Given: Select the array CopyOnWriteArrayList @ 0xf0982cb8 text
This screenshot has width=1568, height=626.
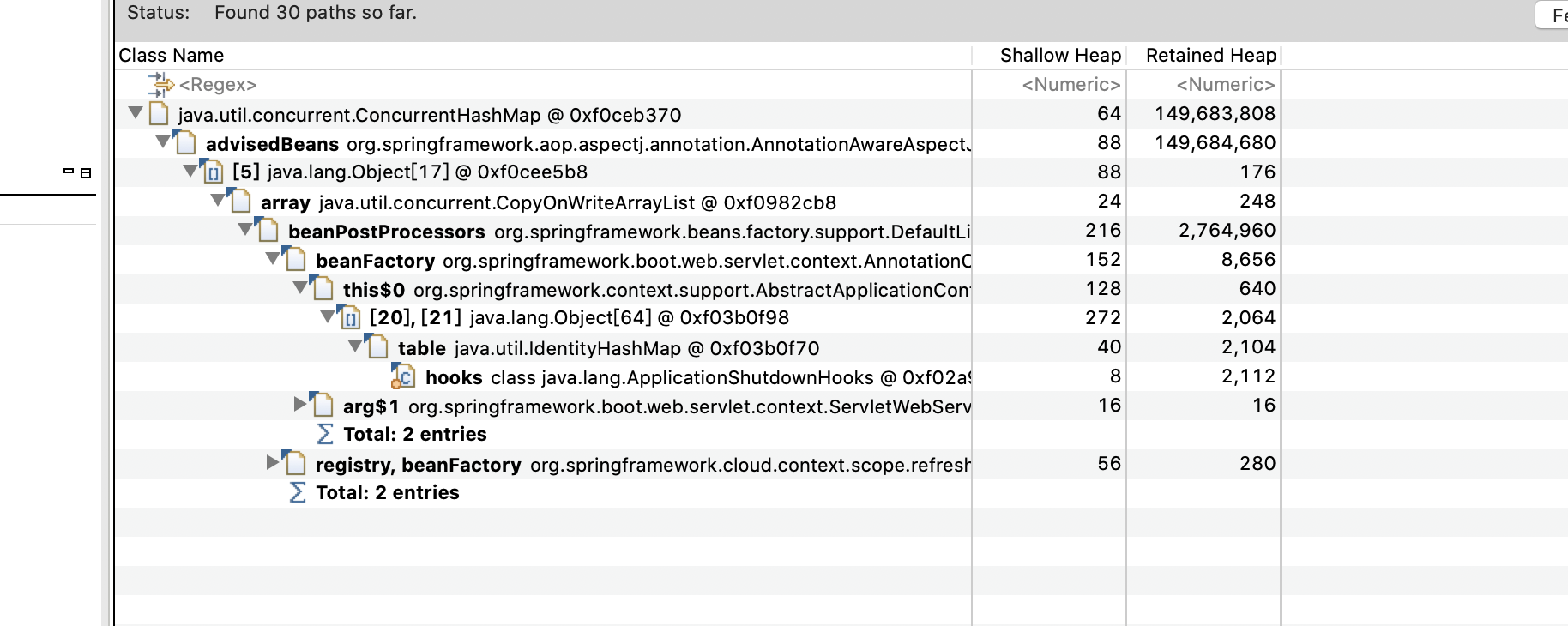Looking at the screenshot, I should tap(548, 202).
